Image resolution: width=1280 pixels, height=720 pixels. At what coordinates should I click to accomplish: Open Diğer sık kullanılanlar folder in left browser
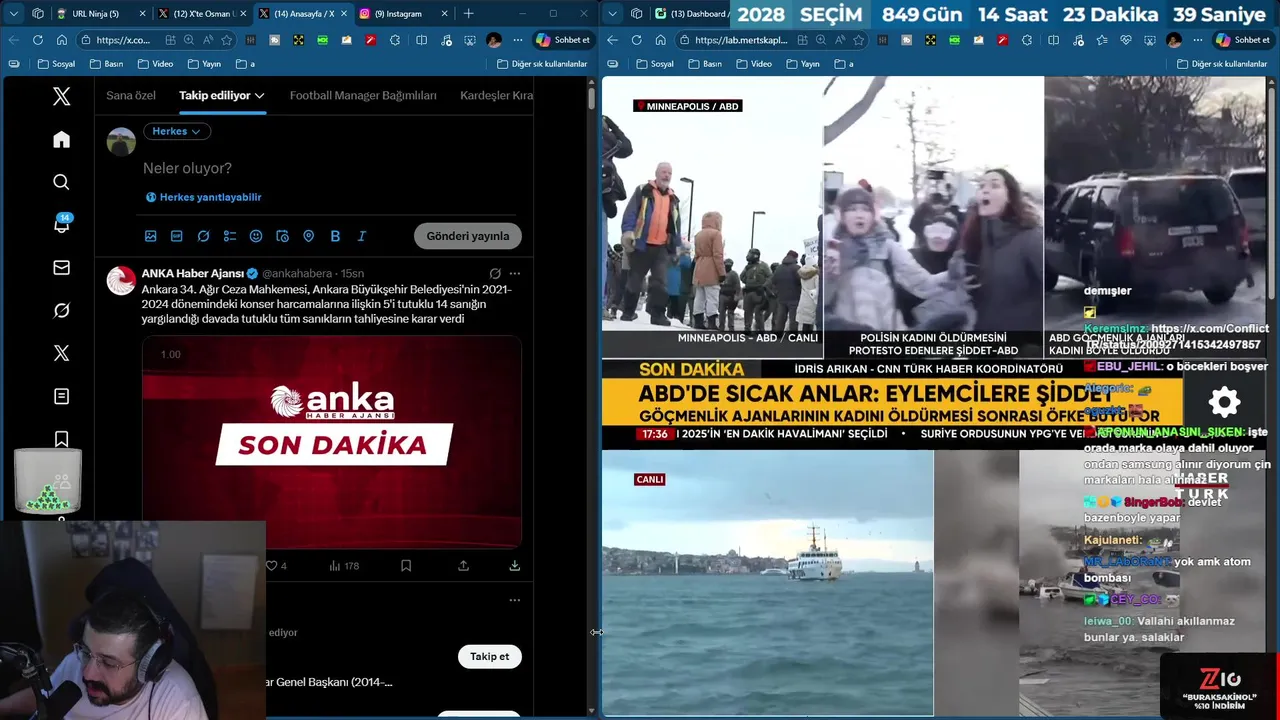[542, 64]
